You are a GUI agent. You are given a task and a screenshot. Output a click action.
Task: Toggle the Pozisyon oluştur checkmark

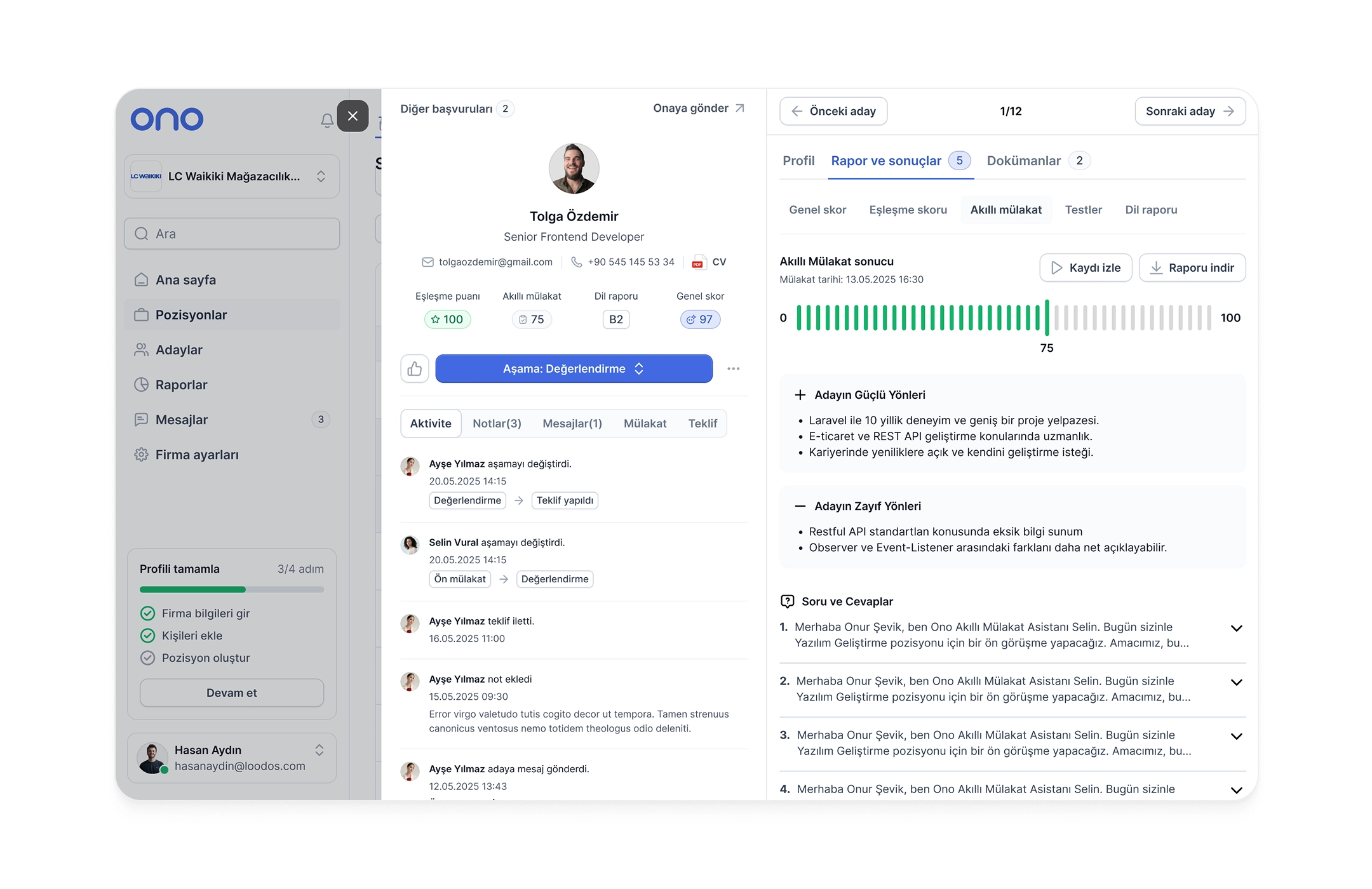[x=147, y=658]
